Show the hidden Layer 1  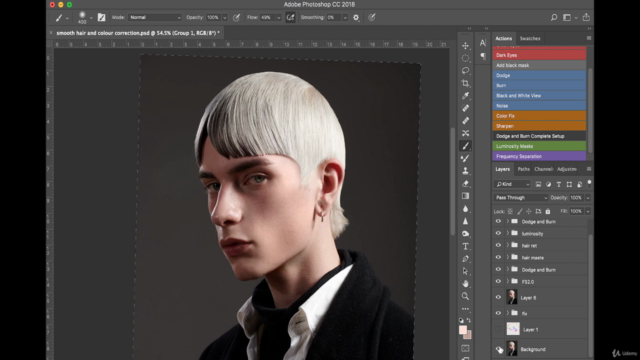tap(498, 329)
